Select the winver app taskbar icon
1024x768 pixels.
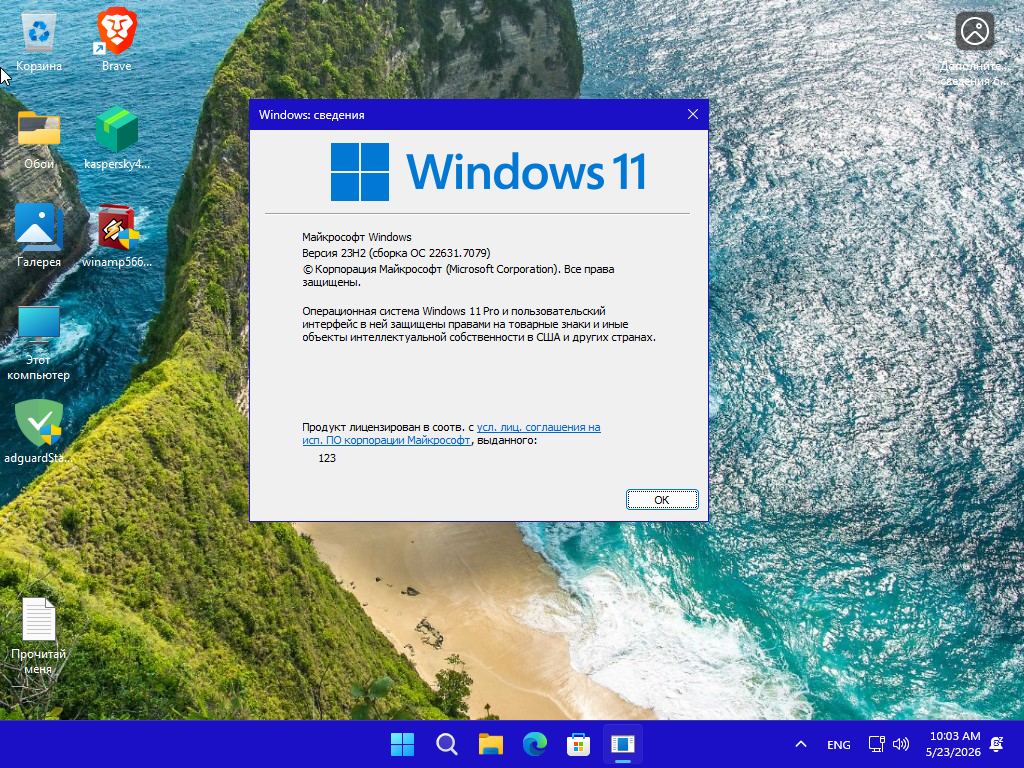(622, 744)
